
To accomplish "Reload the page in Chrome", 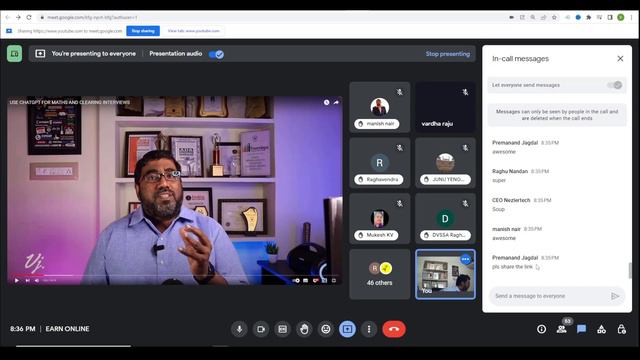I will pos(29,18).
